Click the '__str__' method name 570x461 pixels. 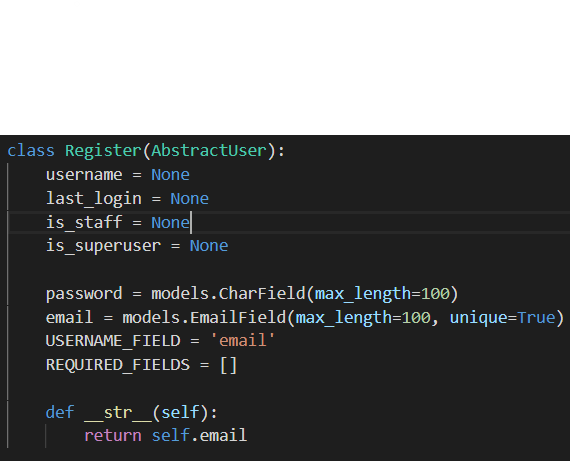[x=118, y=413]
